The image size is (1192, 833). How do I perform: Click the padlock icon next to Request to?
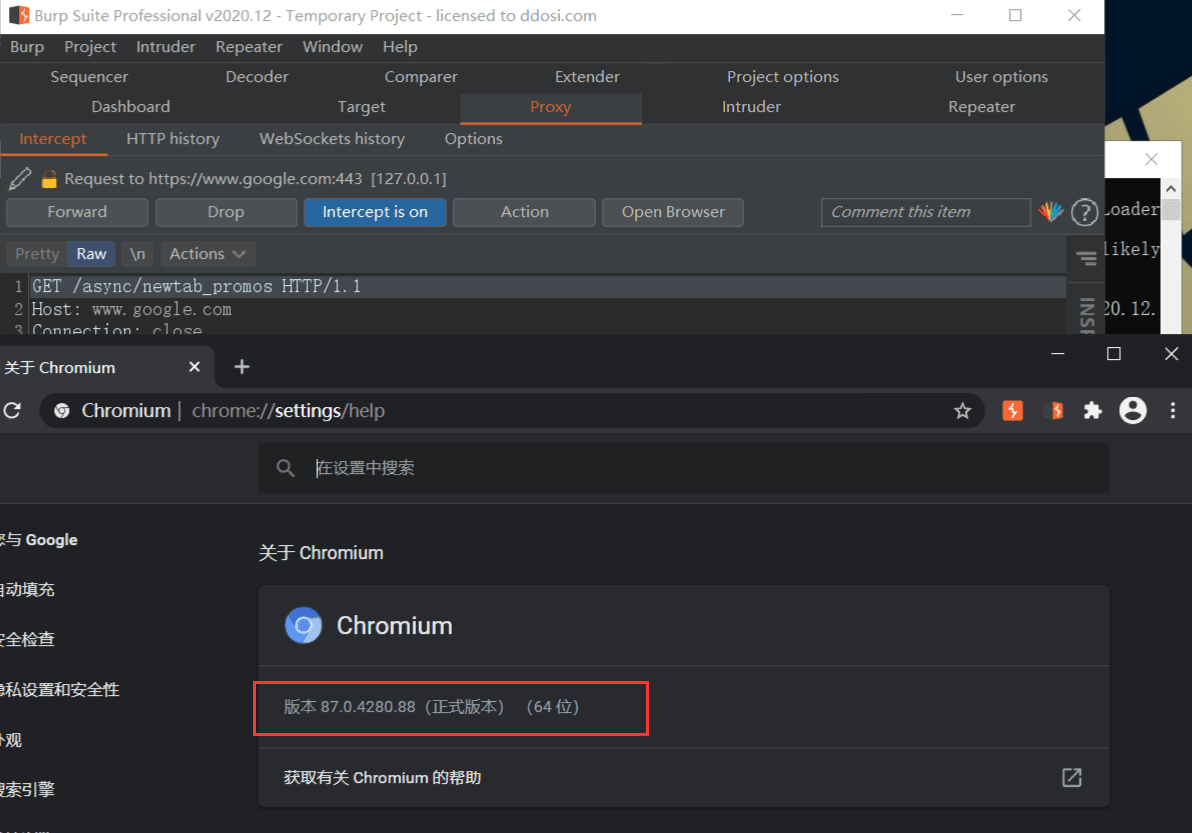coord(49,179)
